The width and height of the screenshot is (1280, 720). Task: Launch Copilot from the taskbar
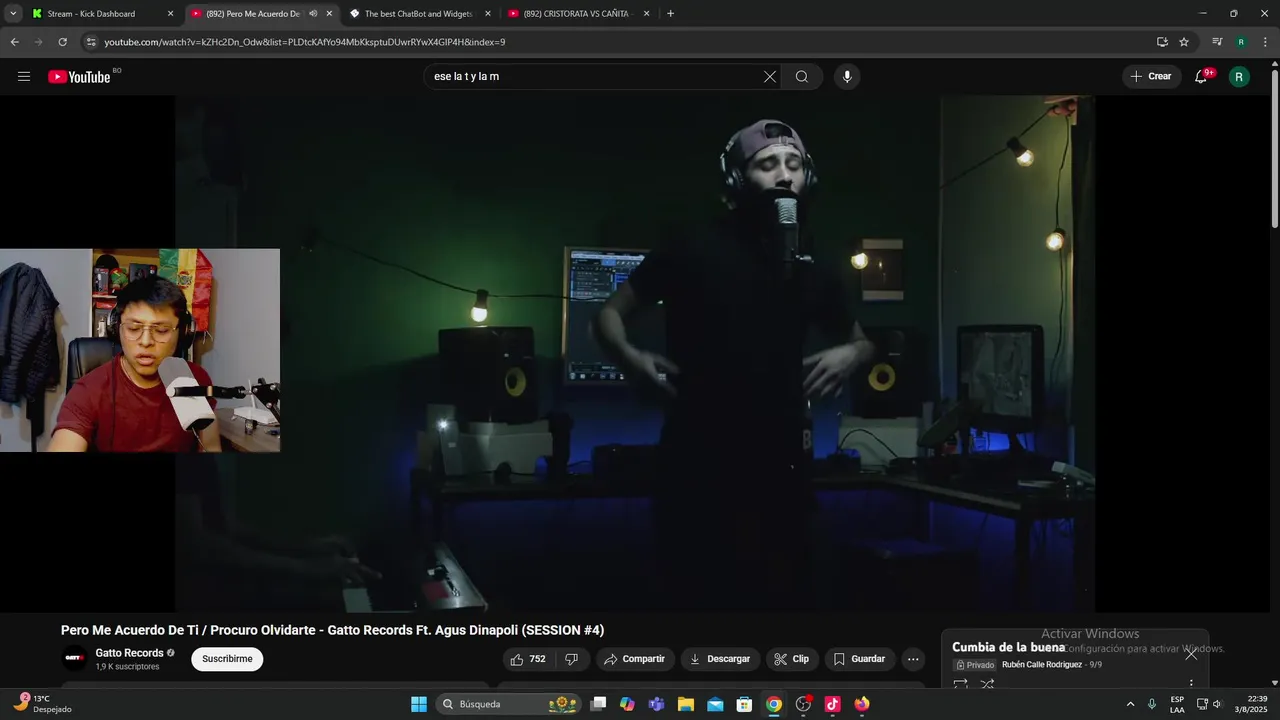tap(627, 704)
